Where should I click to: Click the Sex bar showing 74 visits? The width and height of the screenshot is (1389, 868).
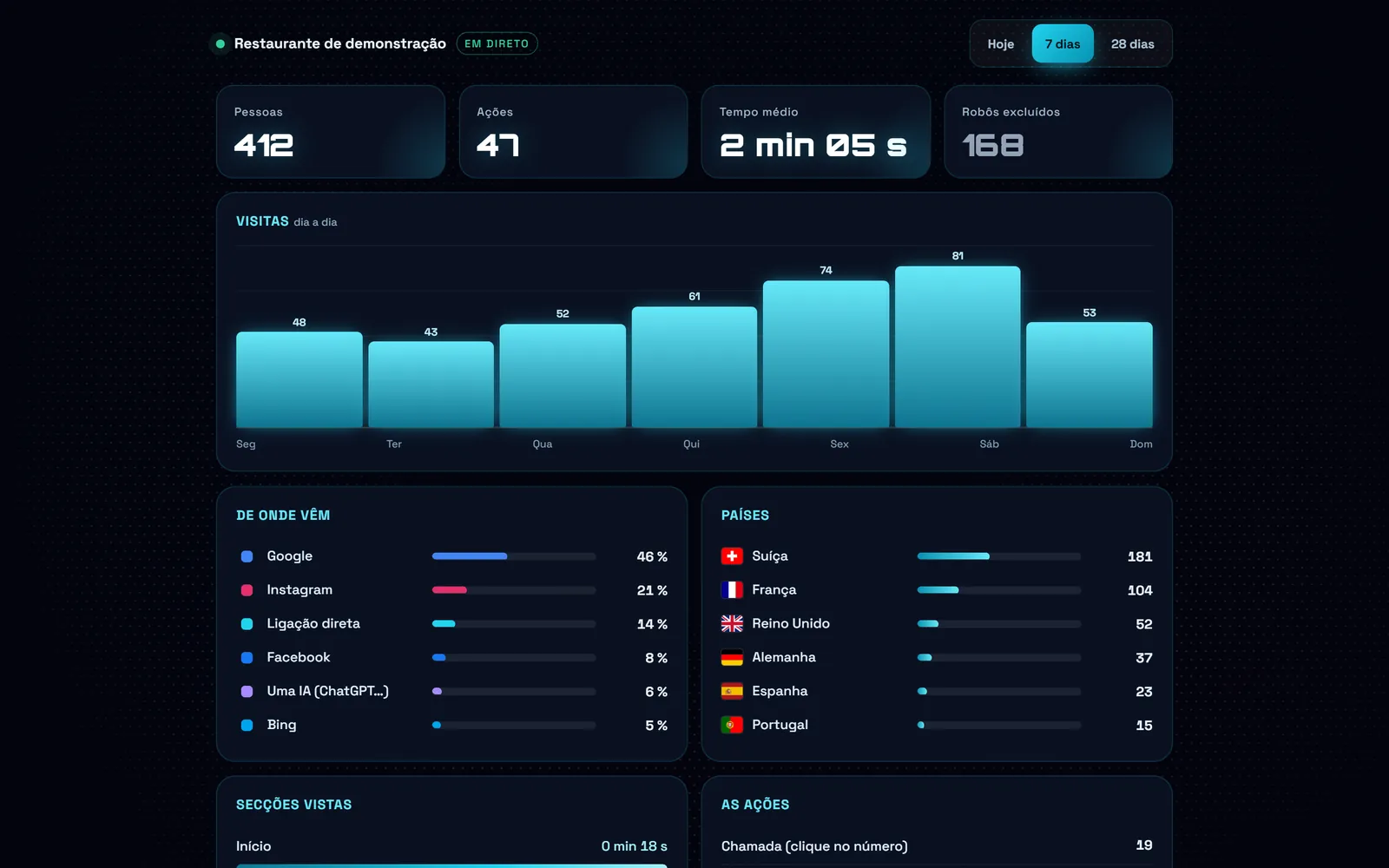(826, 353)
